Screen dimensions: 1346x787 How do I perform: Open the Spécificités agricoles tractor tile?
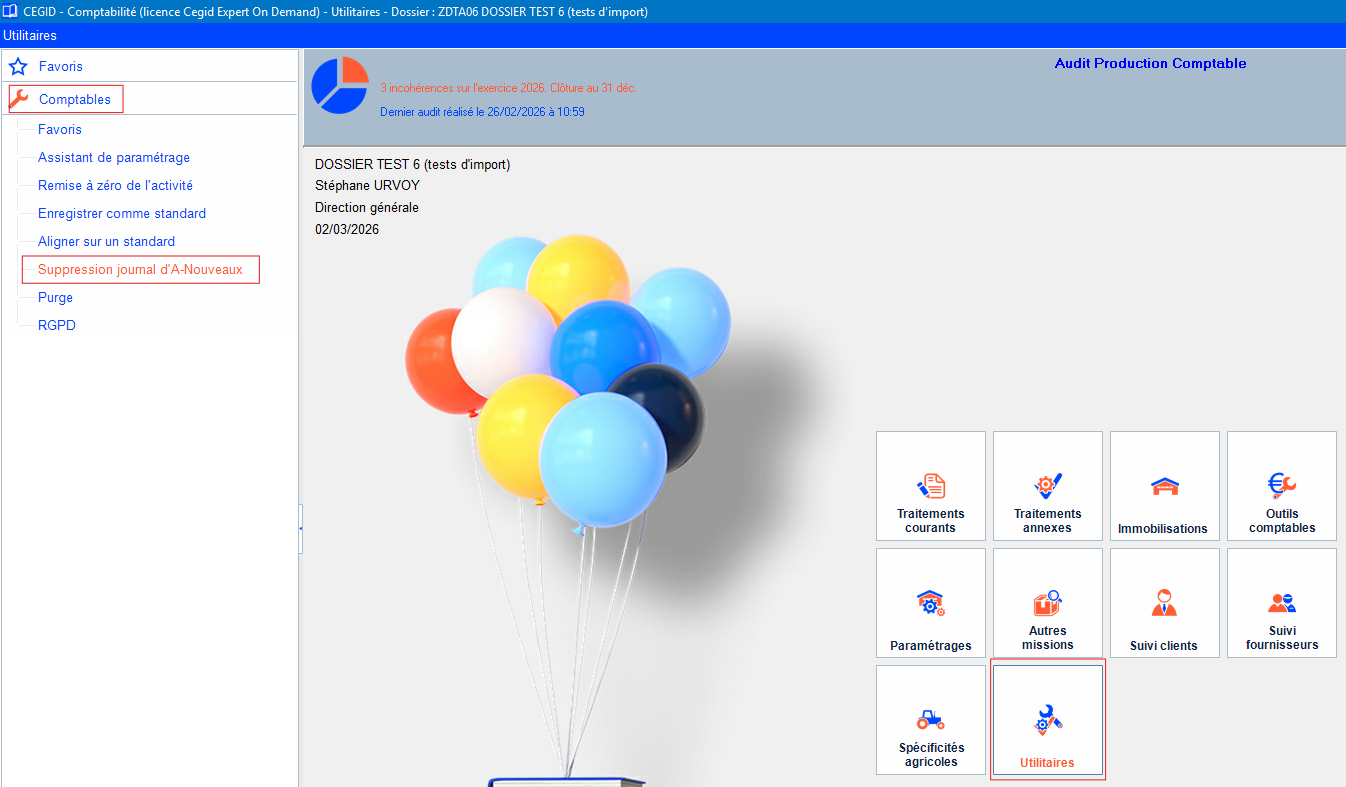930,720
